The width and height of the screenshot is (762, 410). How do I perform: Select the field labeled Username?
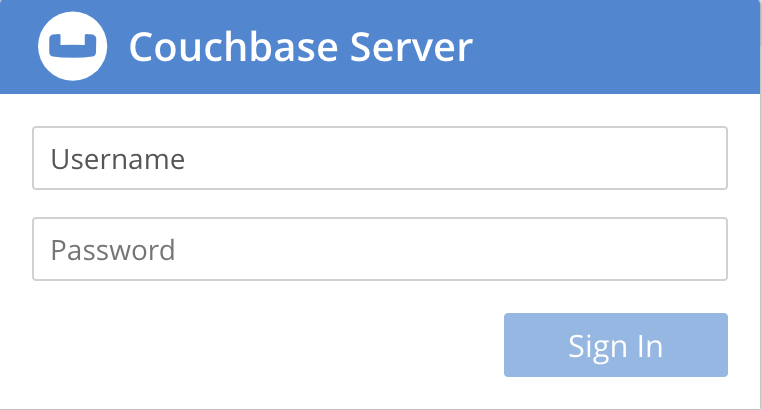click(x=380, y=158)
